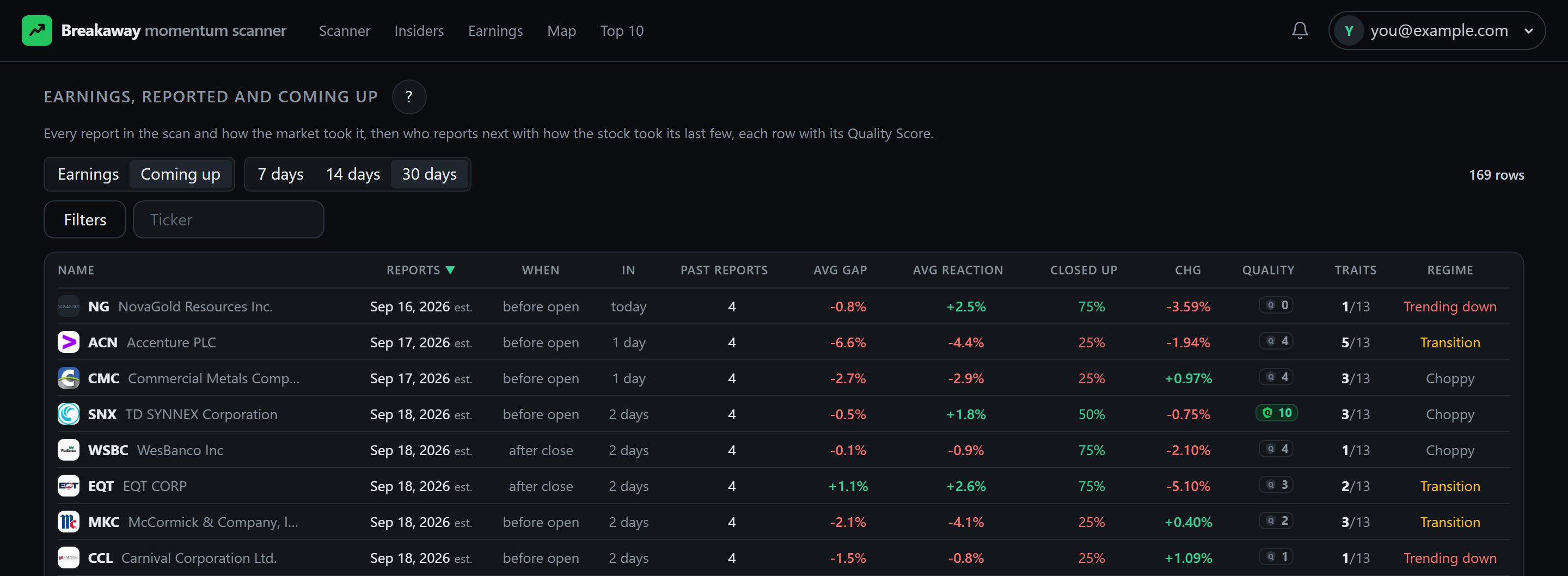
Task: Click the NG quality score 0 badge
Action: [1276, 305]
